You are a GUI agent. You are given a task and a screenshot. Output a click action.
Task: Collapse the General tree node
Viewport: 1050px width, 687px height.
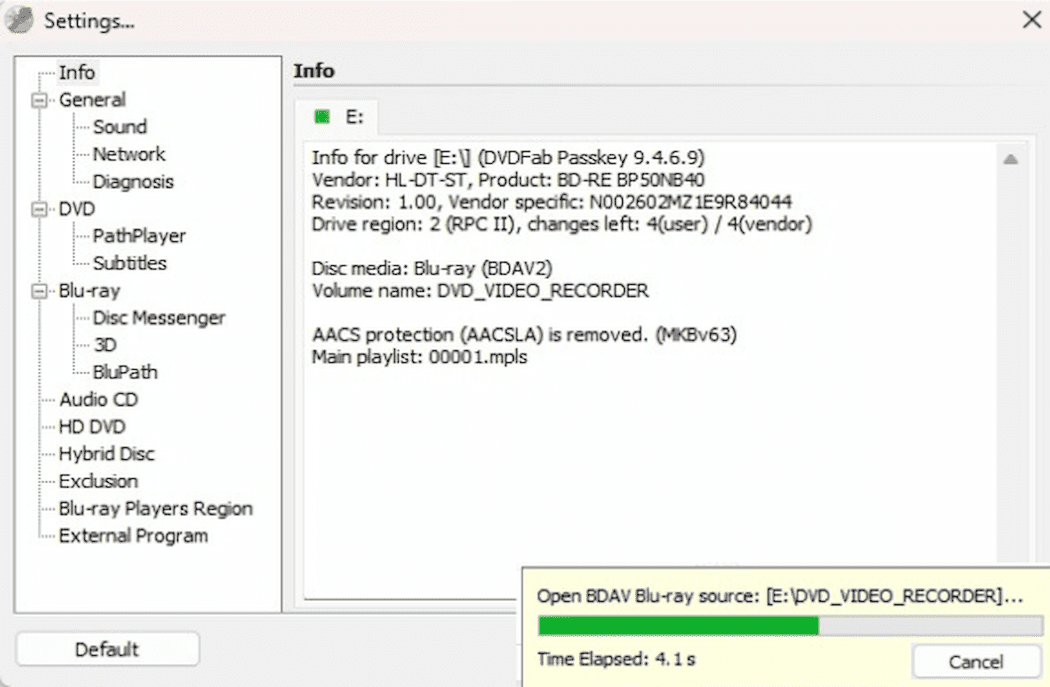point(40,100)
